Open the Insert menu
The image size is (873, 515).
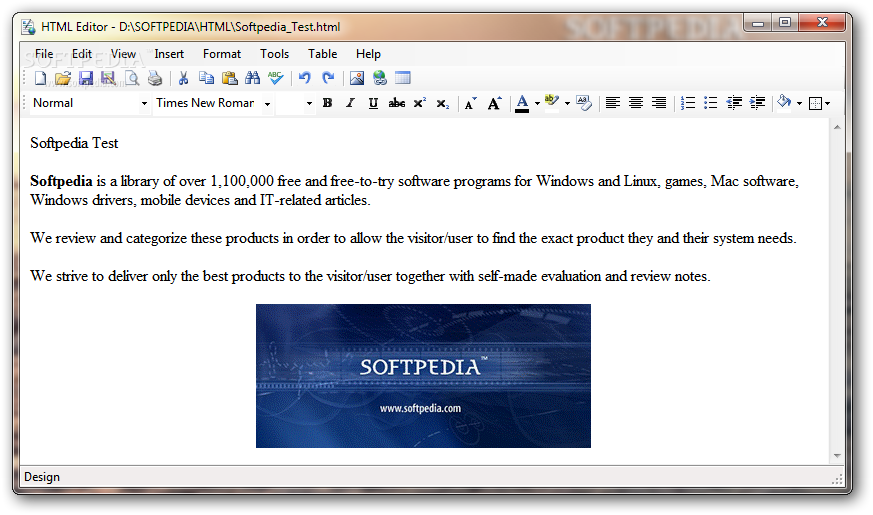tap(169, 54)
